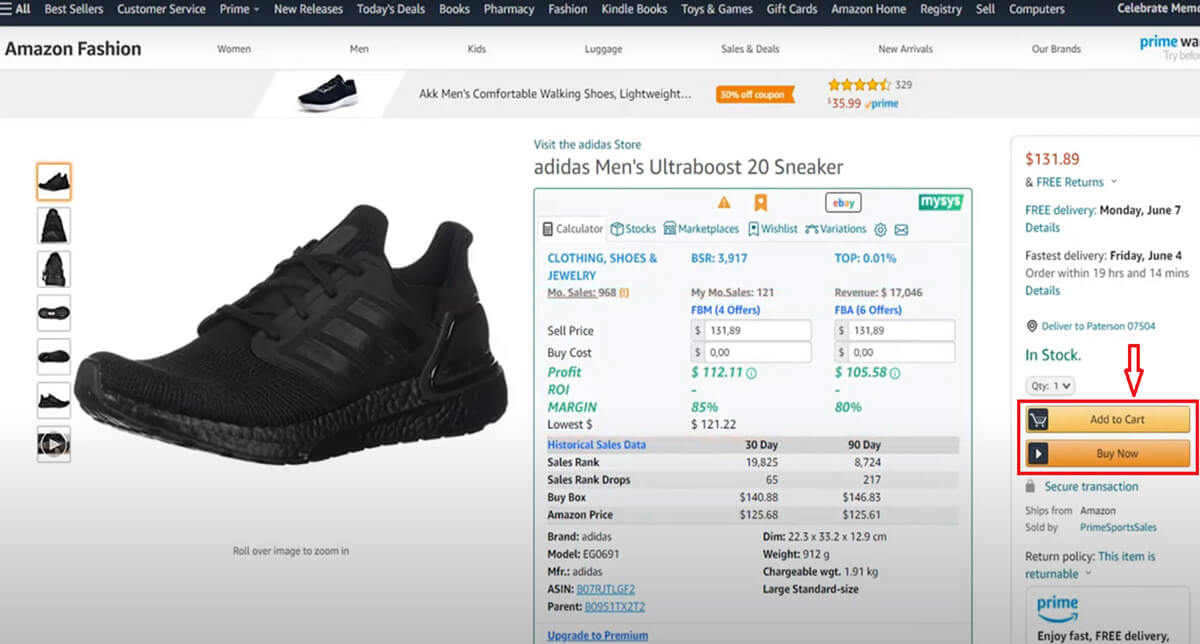Switch to the Stocks tab
1200x644 pixels.
click(x=633, y=229)
